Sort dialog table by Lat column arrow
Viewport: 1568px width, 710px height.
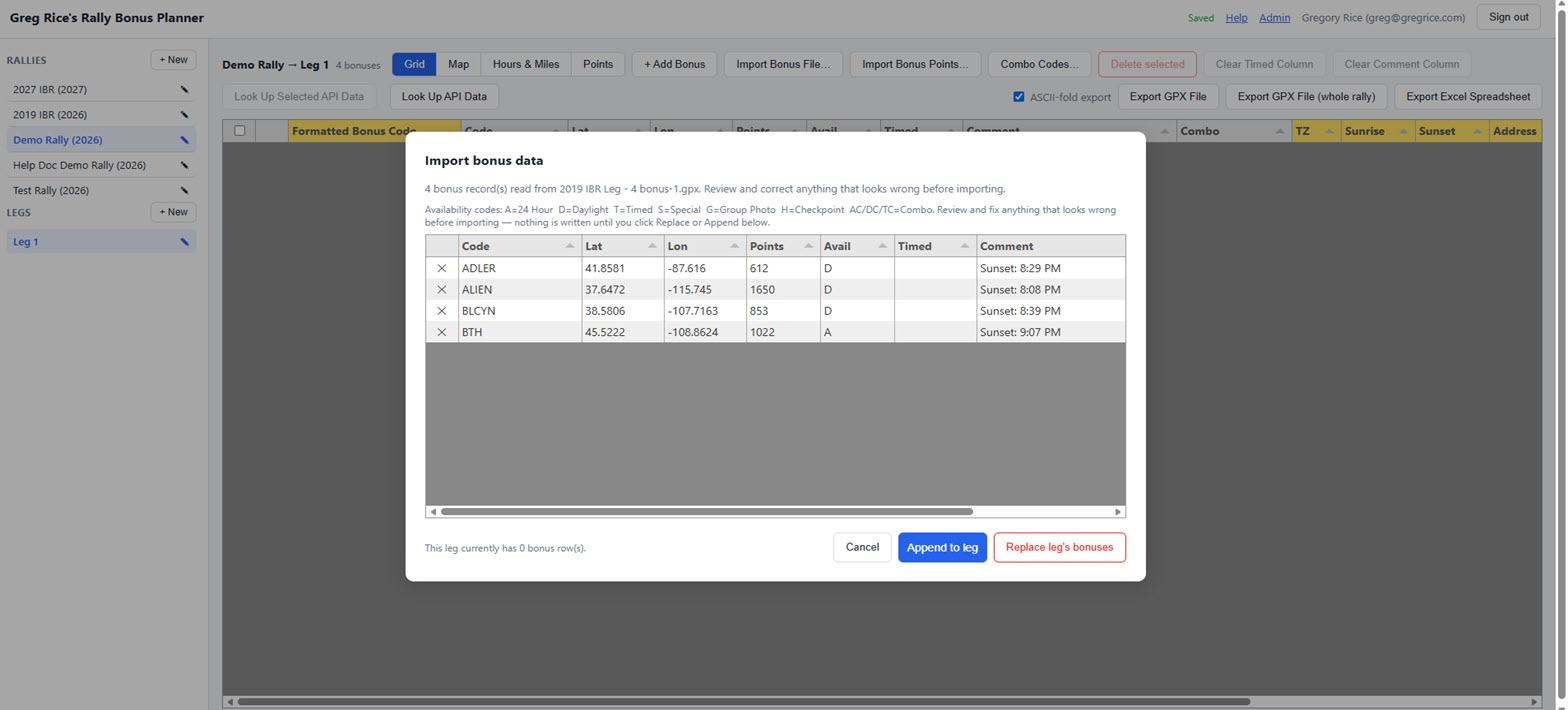click(x=652, y=246)
